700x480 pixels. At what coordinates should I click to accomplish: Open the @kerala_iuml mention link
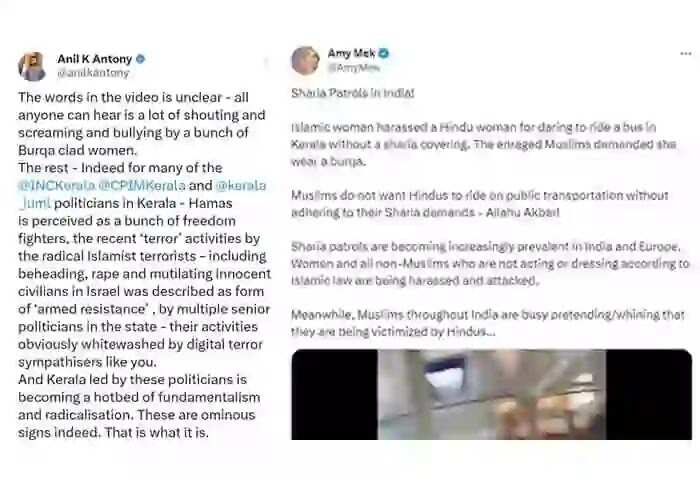[142, 194]
